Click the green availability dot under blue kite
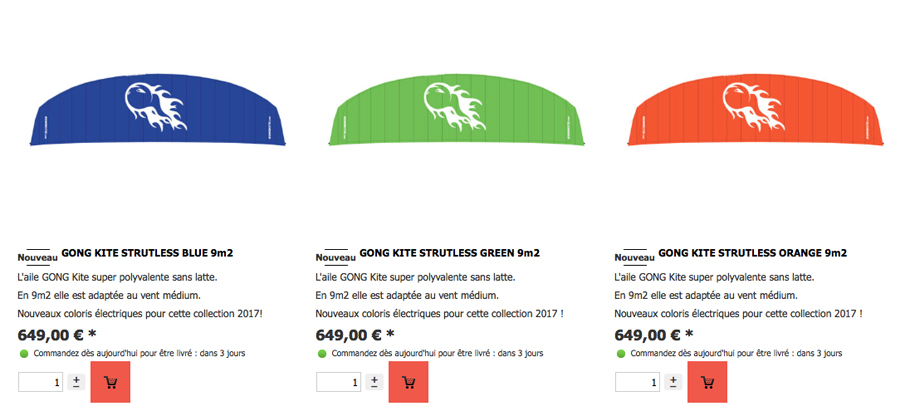This screenshot has width=910, height=416. pyautogui.click(x=24, y=353)
